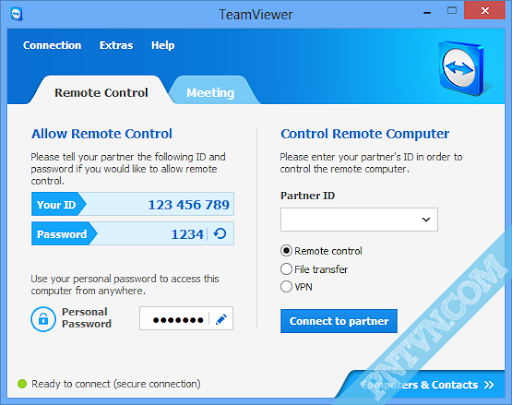Click the Personal Password lock icon
Viewport: 512px width, 405px height.
tap(43, 319)
